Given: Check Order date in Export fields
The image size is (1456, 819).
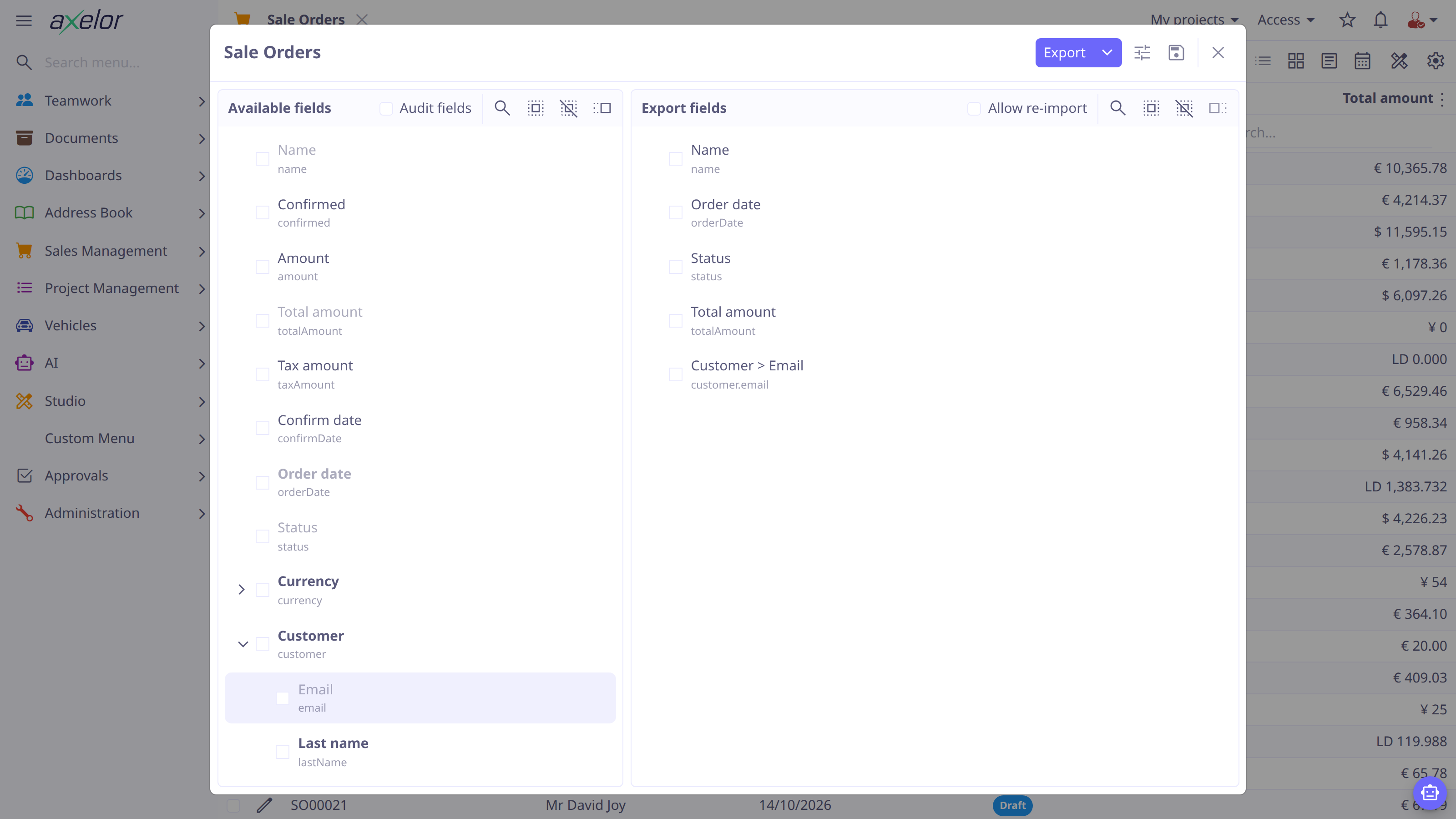Looking at the screenshot, I should tap(675, 212).
